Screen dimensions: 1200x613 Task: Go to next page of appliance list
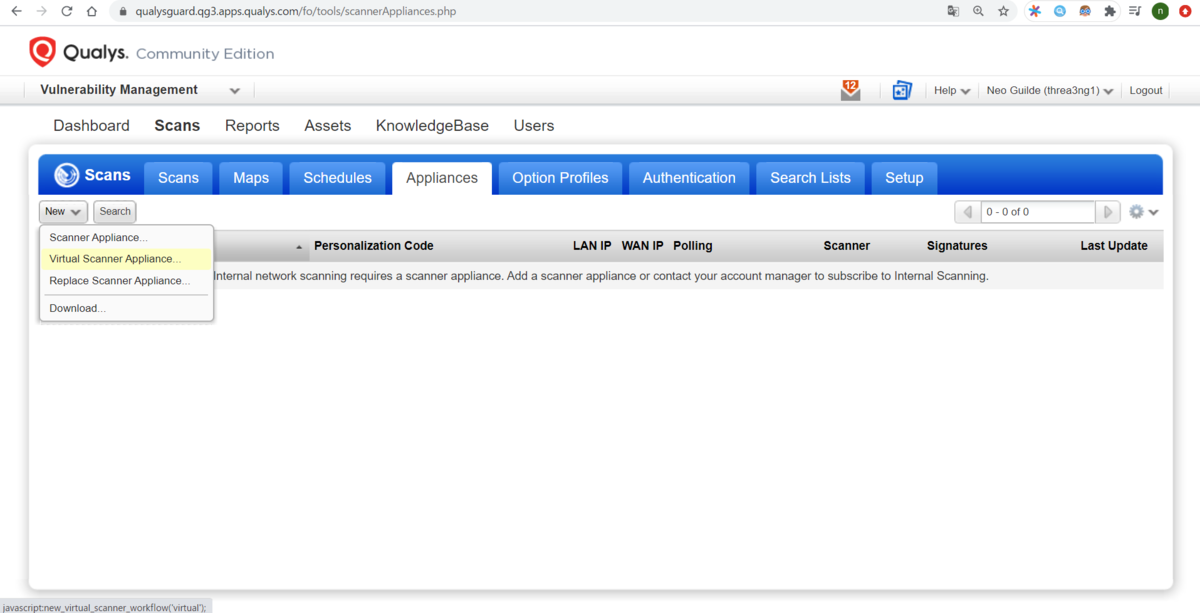1107,212
